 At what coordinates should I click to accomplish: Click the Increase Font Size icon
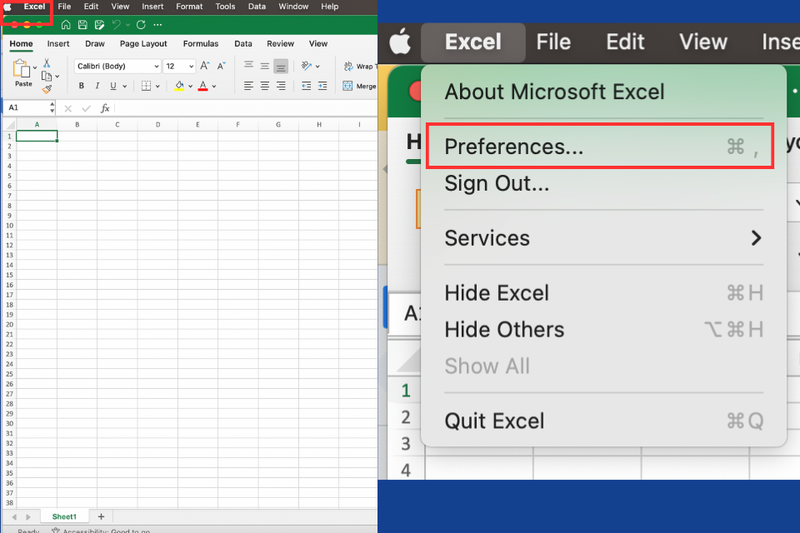(x=205, y=66)
